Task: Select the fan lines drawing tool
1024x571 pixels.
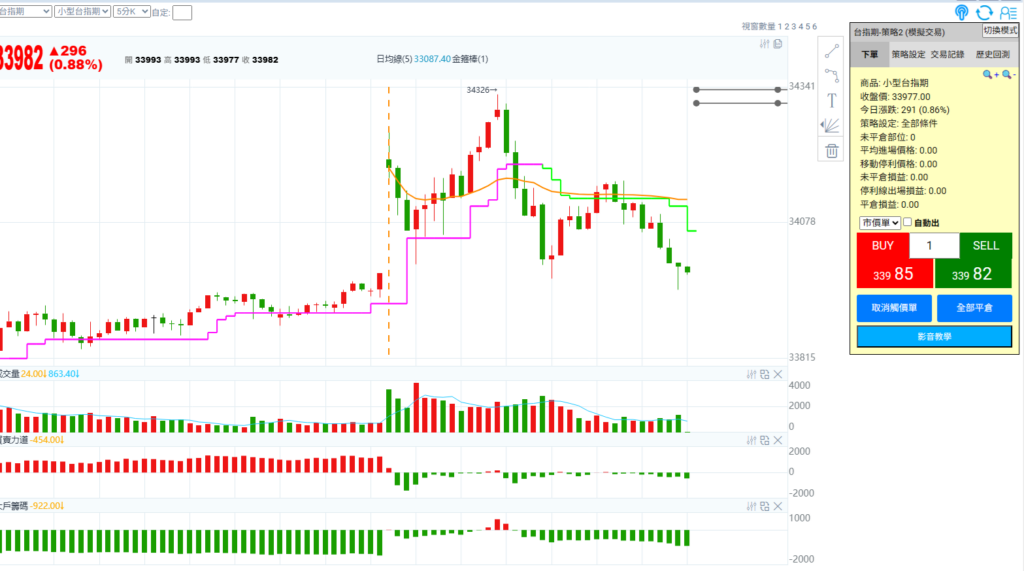Action: [x=831, y=125]
